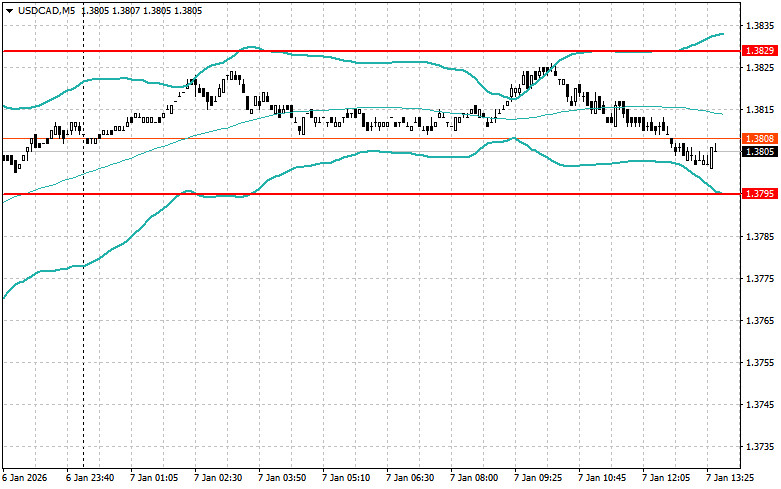
Task: Click the 1.3735 price scale label
Action: [x=760, y=447]
